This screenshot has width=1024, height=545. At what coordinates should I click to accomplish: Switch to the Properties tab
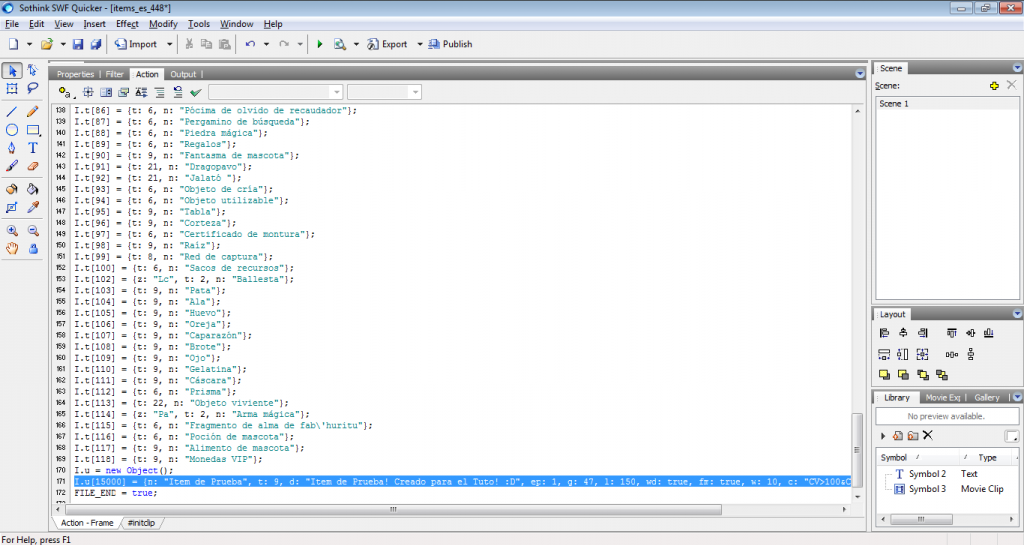click(75, 74)
